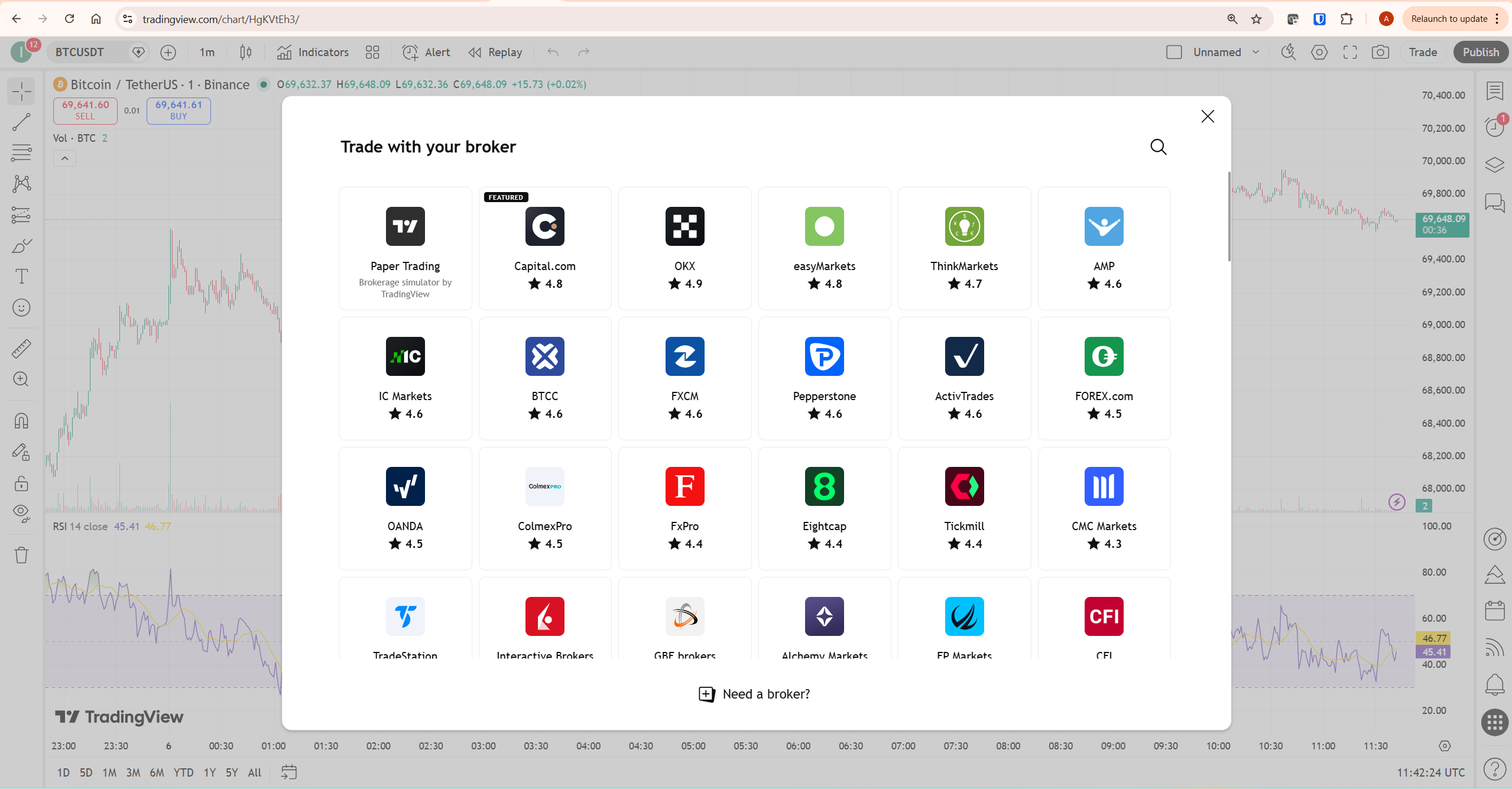
Task: Toggle magnet mode on
Action: [x=21, y=421]
